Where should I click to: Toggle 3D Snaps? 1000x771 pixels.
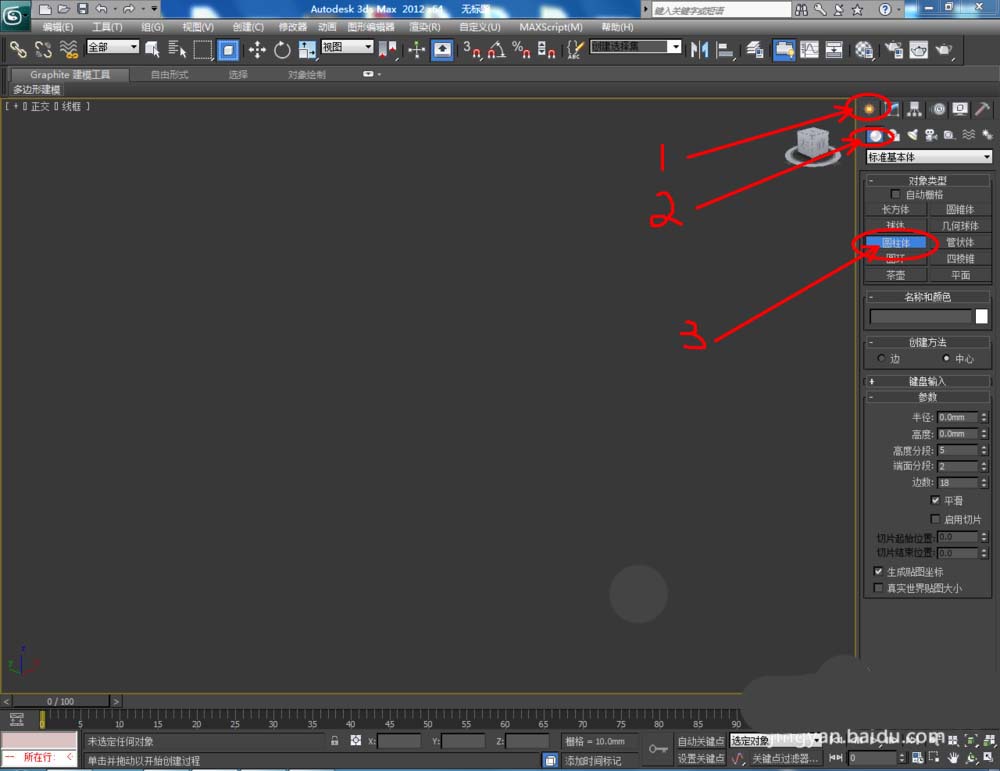point(472,50)
